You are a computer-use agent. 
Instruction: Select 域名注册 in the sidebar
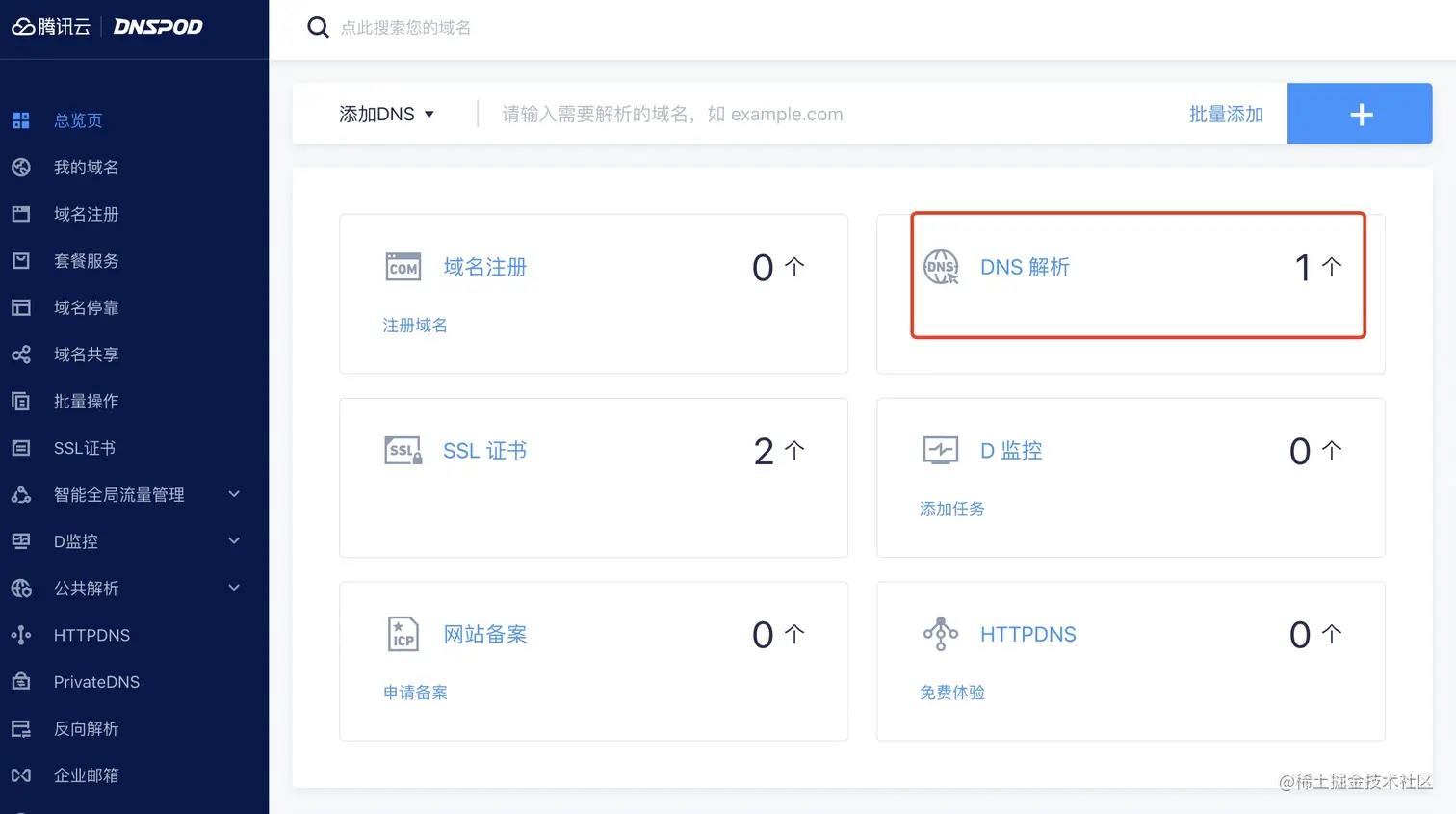87,214
